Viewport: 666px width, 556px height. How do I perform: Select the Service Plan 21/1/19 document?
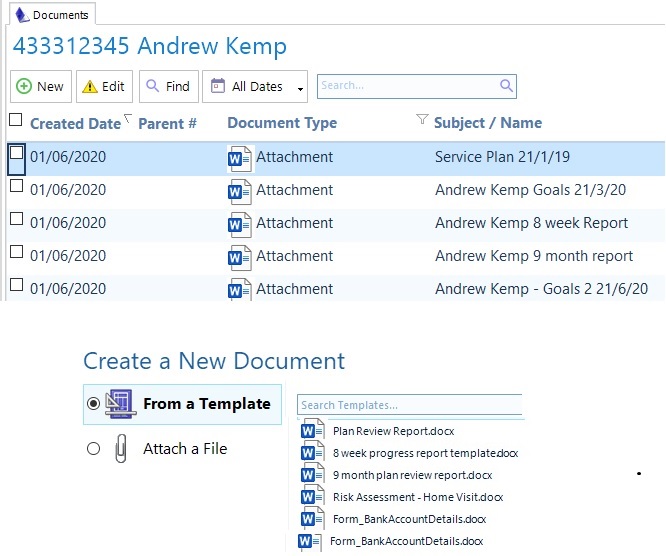[502, 157]
